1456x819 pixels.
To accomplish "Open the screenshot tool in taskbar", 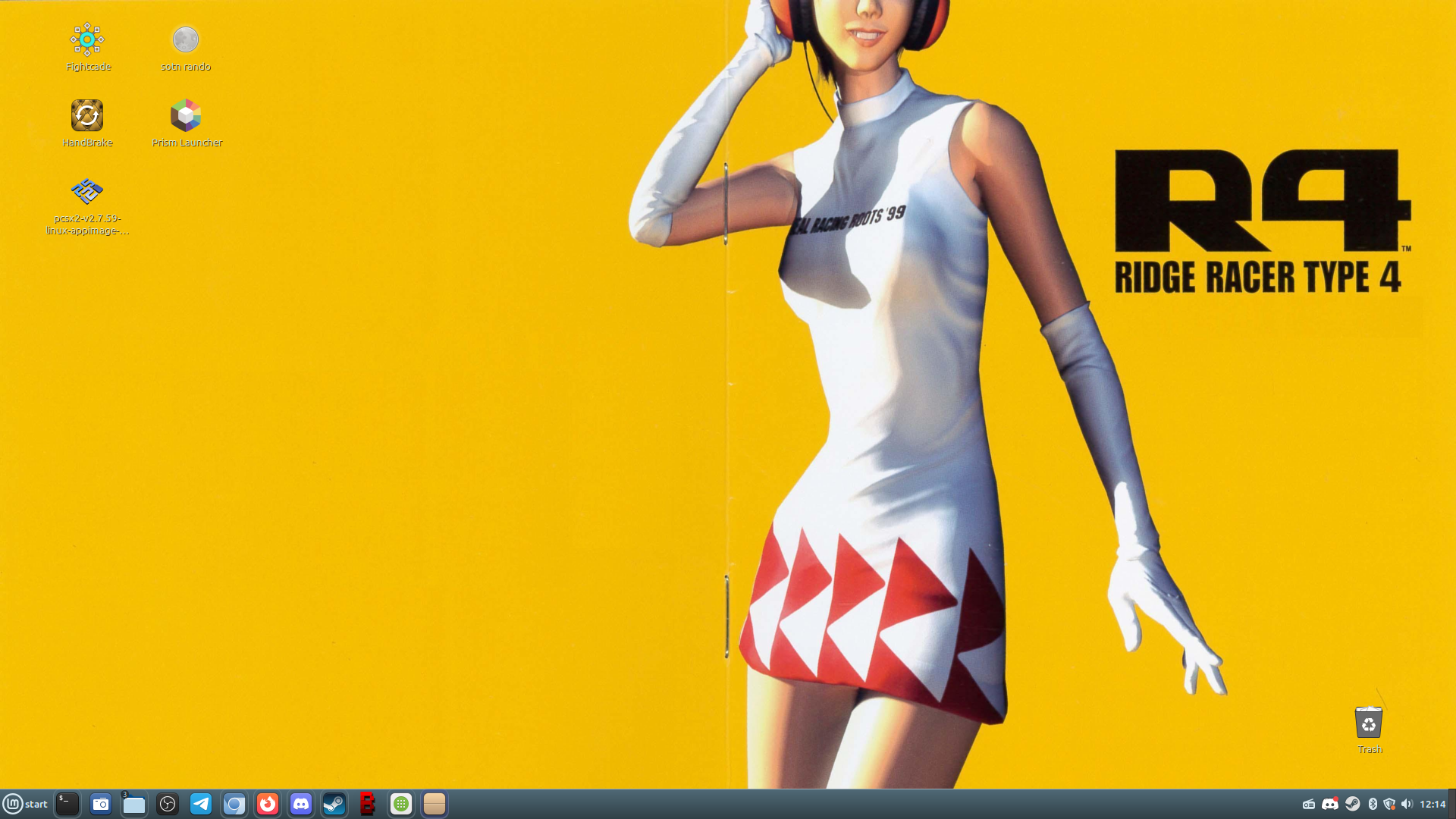I will pyautogui.click(x=101, y=804).
